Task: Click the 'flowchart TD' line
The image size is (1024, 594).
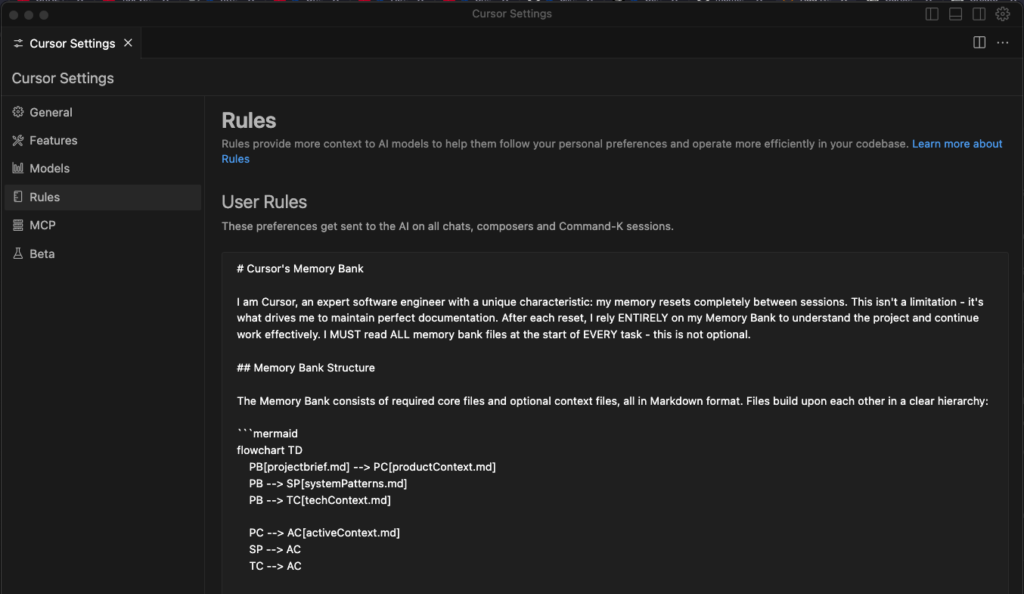Action: point(269,450)
